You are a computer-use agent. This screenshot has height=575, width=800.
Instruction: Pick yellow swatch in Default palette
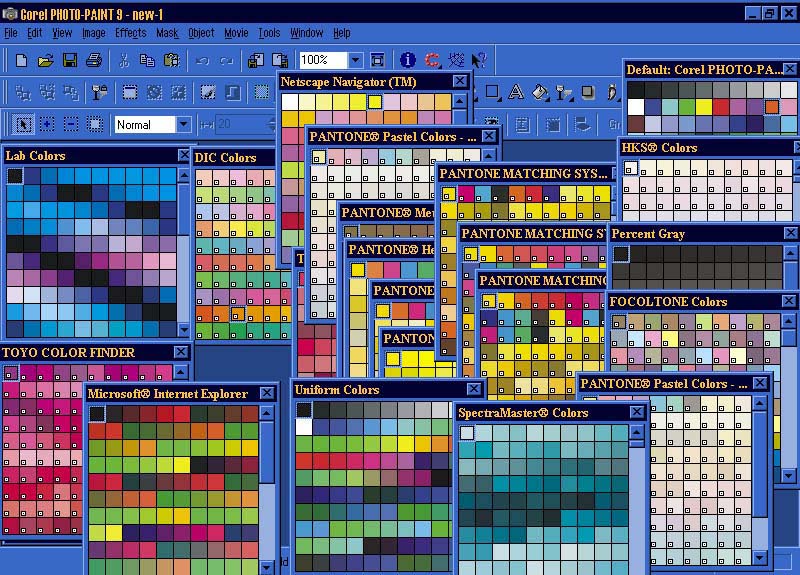point(704,107)
